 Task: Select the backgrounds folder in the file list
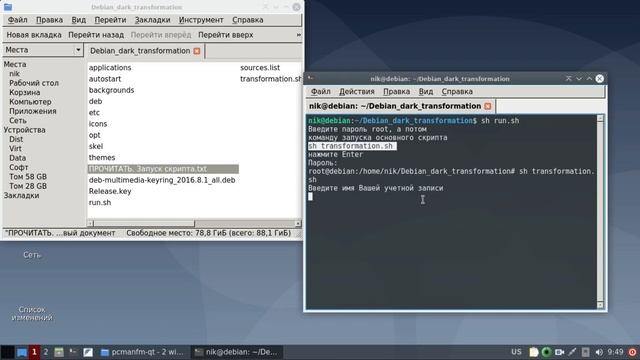(x=111, y=90)
